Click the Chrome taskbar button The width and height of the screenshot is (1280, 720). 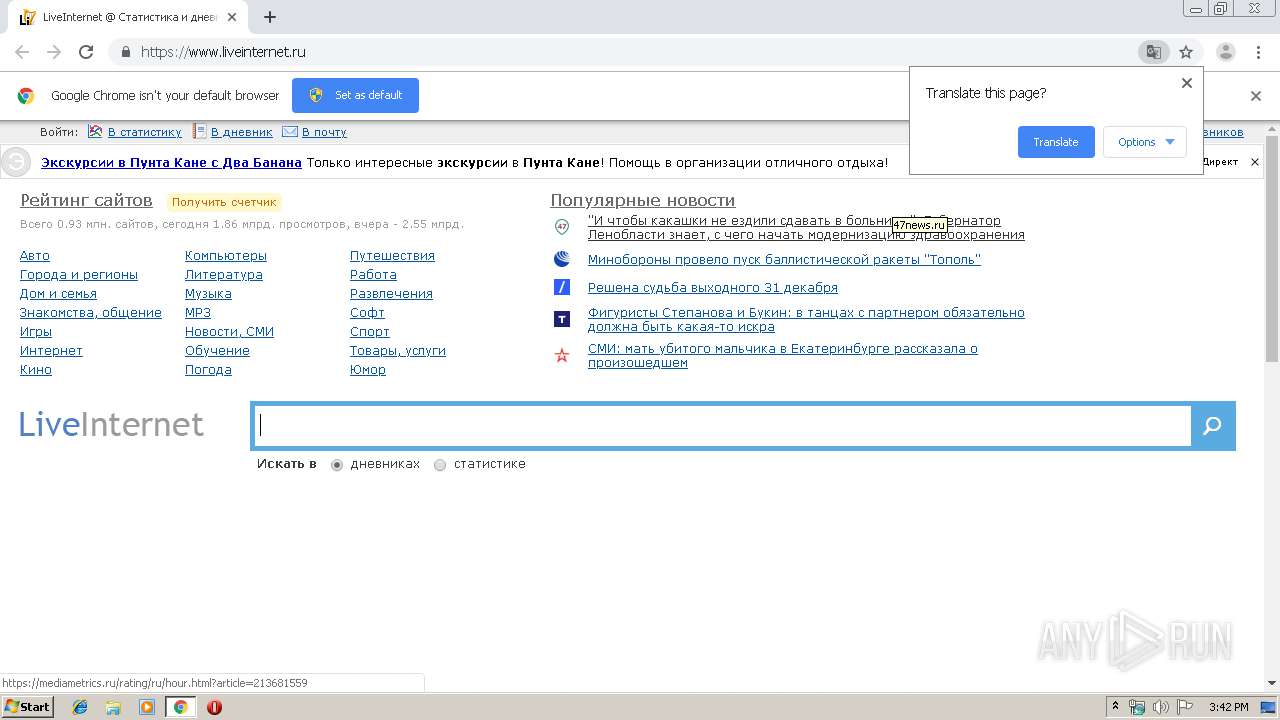click(180, 707)
